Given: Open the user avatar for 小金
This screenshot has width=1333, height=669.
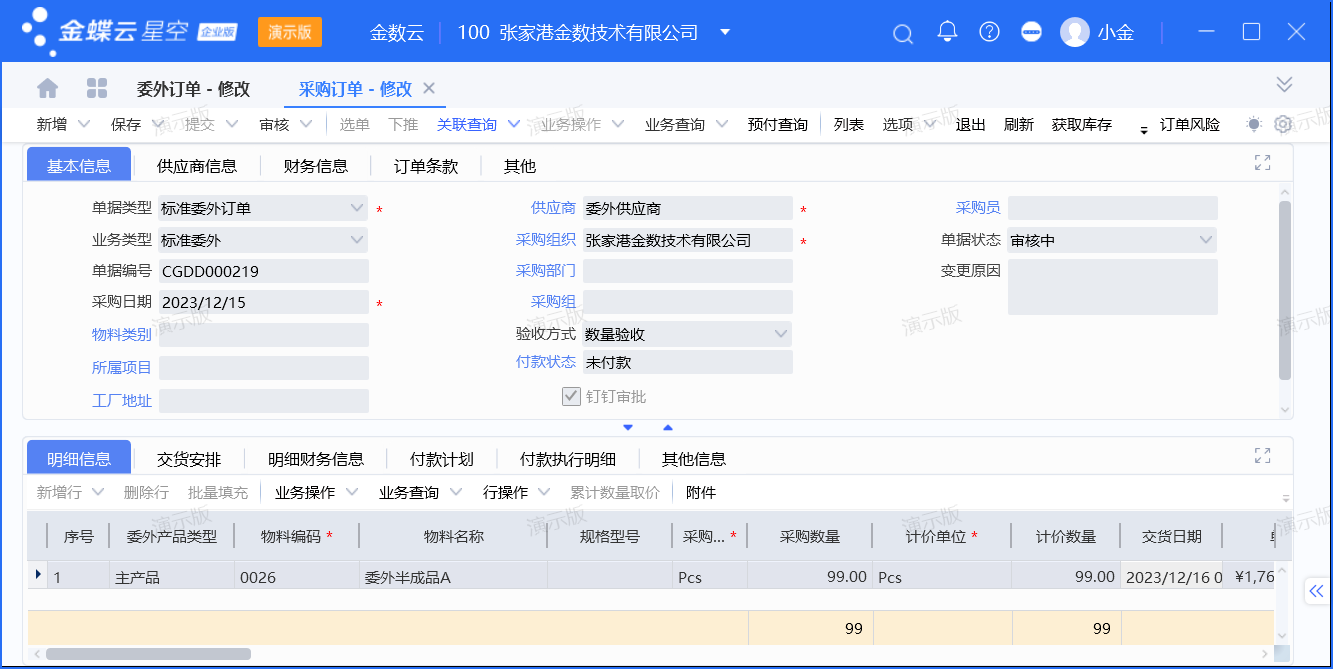Looking at the screenshot, I should point(1075,32).
